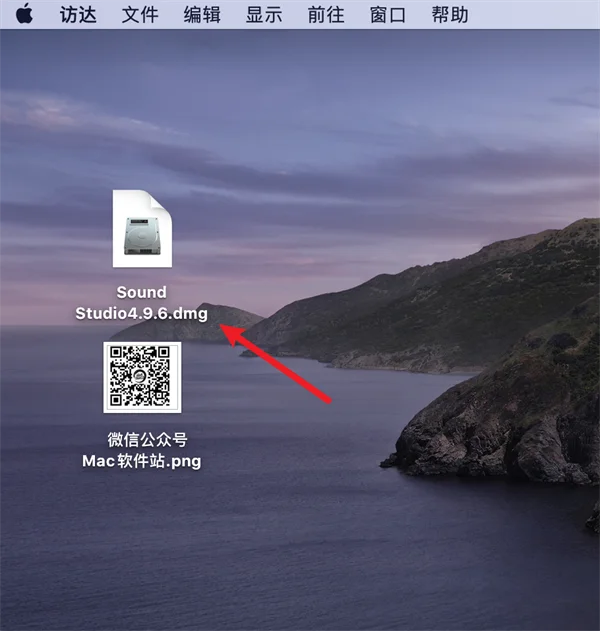Open the 文件 menu
This screenshot has width=600, height=631.
[x=140, y=15]
